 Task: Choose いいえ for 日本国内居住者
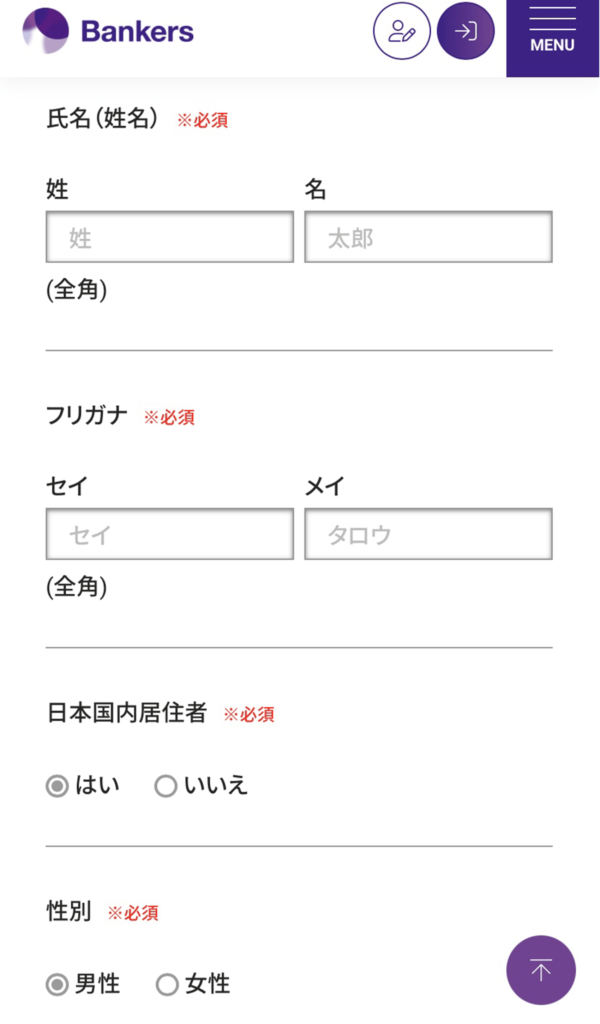(x=166, y=786)
